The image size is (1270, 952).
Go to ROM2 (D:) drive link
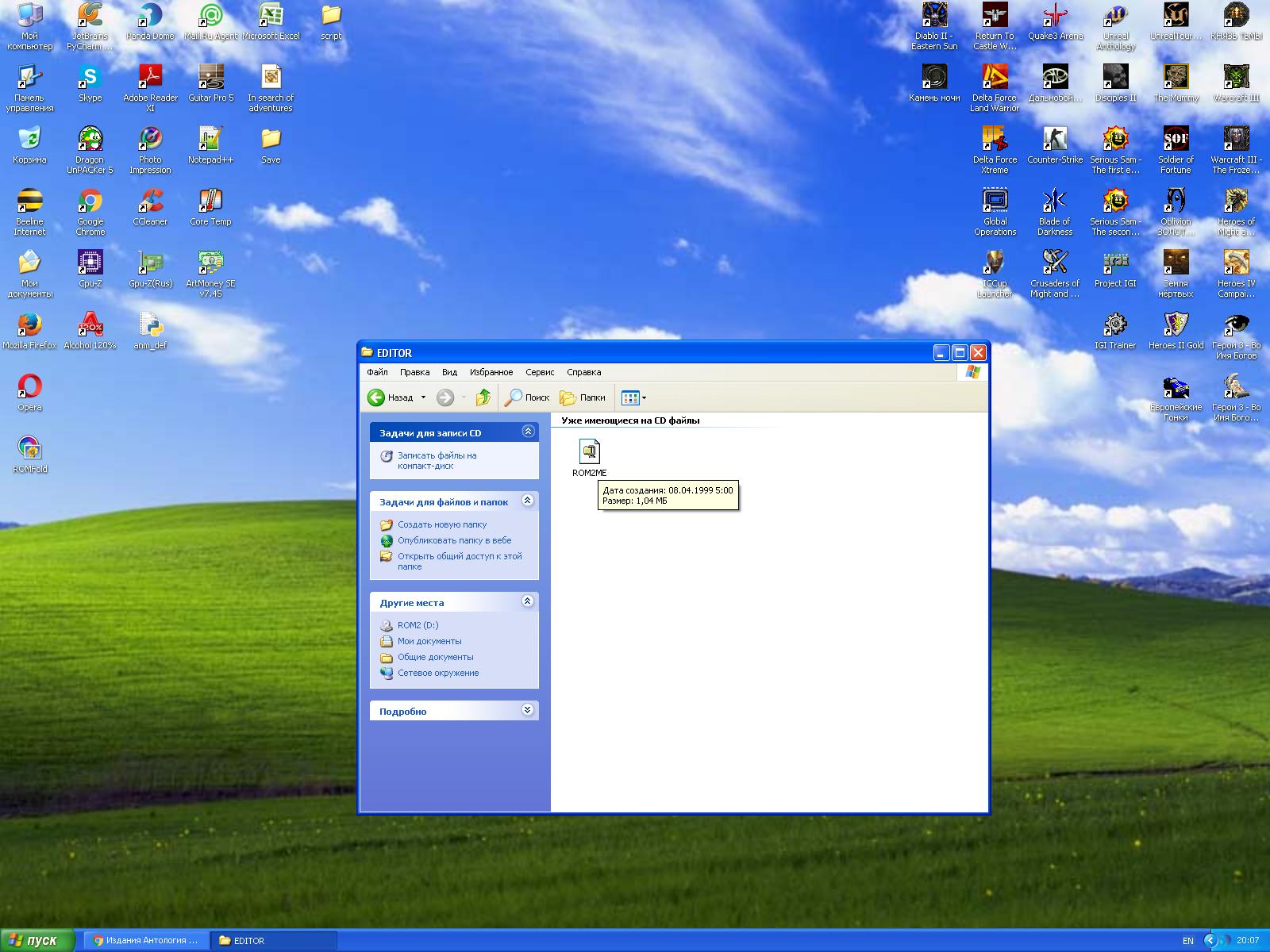click(418, 625)
